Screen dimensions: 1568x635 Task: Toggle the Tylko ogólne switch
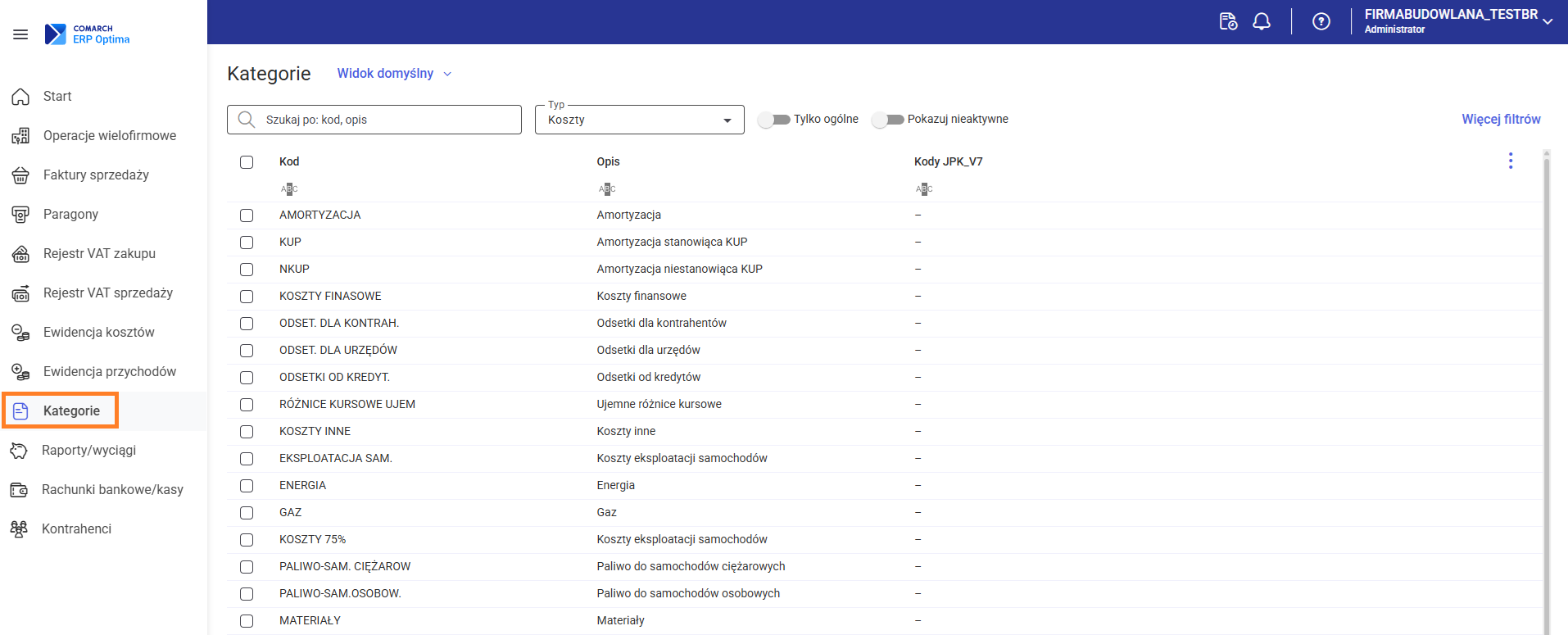[773, 120]
